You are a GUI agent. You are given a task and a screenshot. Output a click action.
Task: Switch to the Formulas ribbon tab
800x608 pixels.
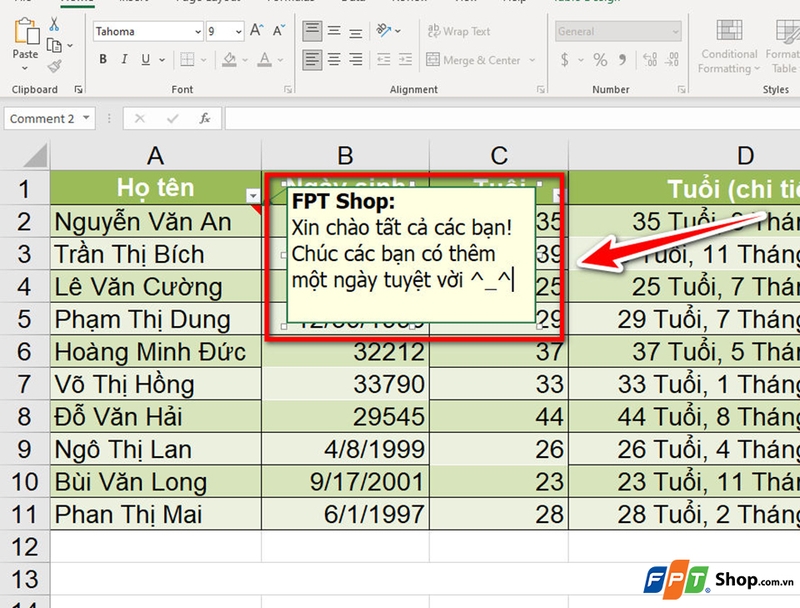(x=289, y=3)
